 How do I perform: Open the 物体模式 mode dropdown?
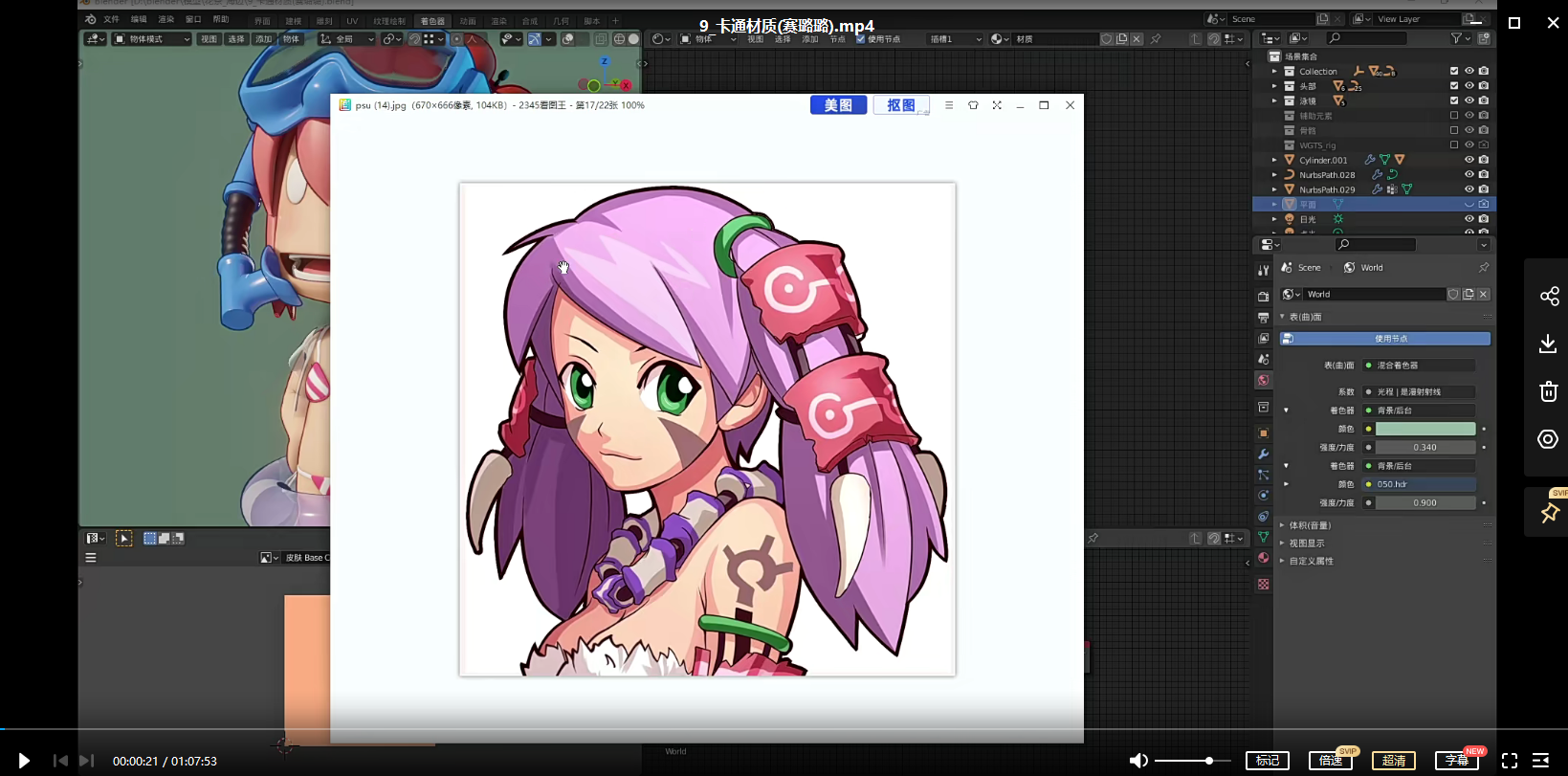tap(152, 39)
